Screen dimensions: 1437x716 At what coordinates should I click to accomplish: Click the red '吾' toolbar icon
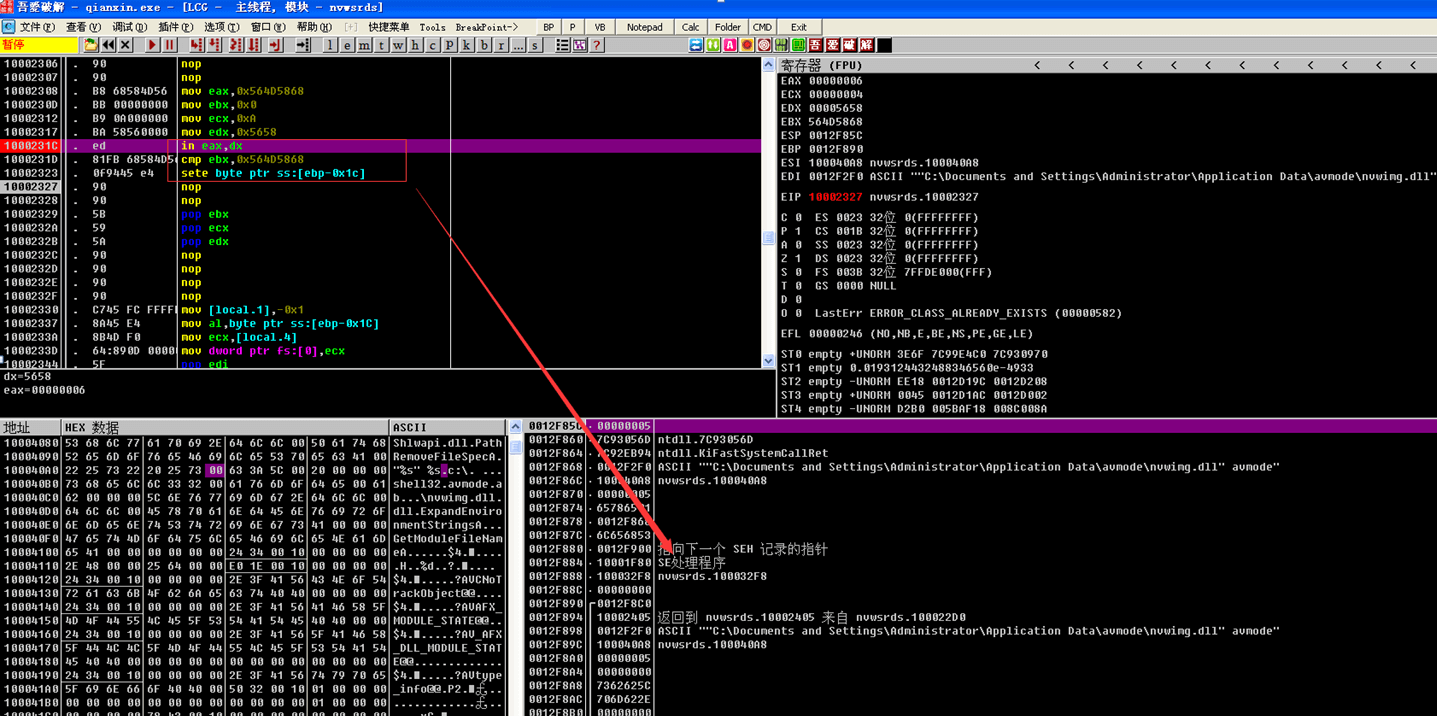point(815,45)
